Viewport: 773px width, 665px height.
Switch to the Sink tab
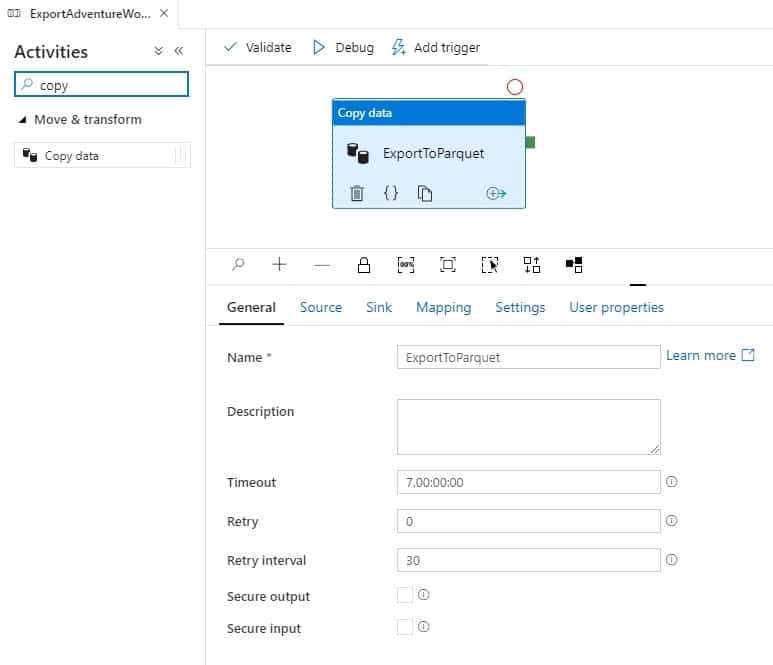pyautogui.click(x=379, y=308)
